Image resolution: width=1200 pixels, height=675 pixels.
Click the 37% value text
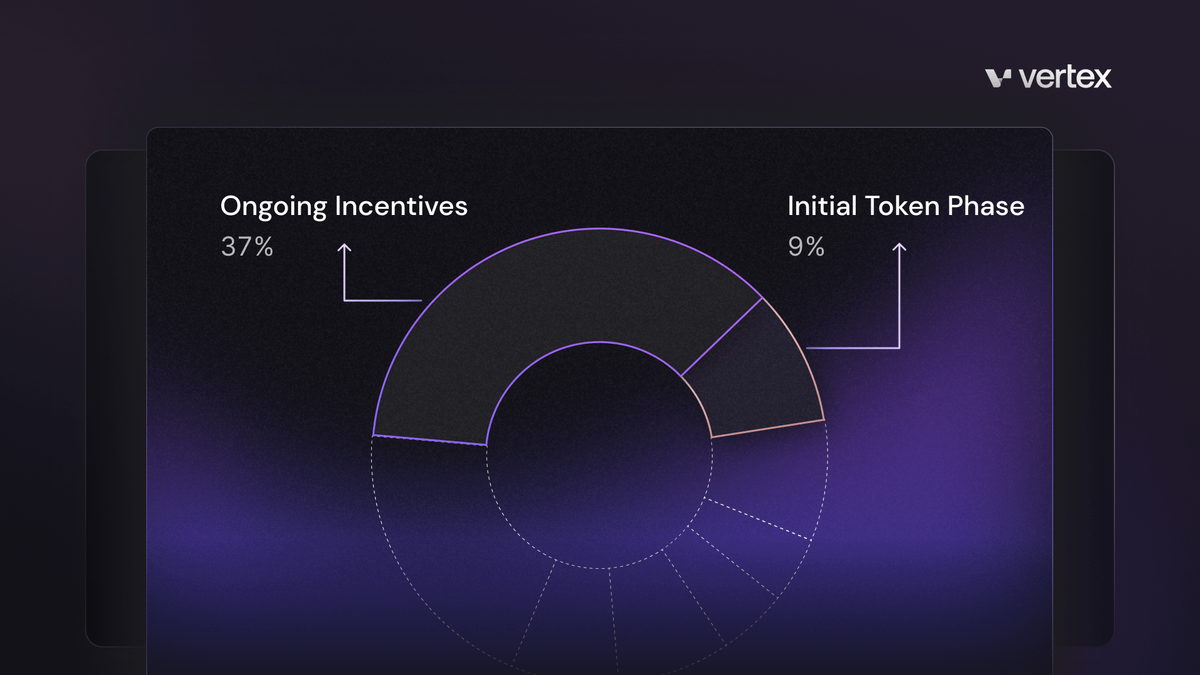pyautogui.click(x=247, y=247)
